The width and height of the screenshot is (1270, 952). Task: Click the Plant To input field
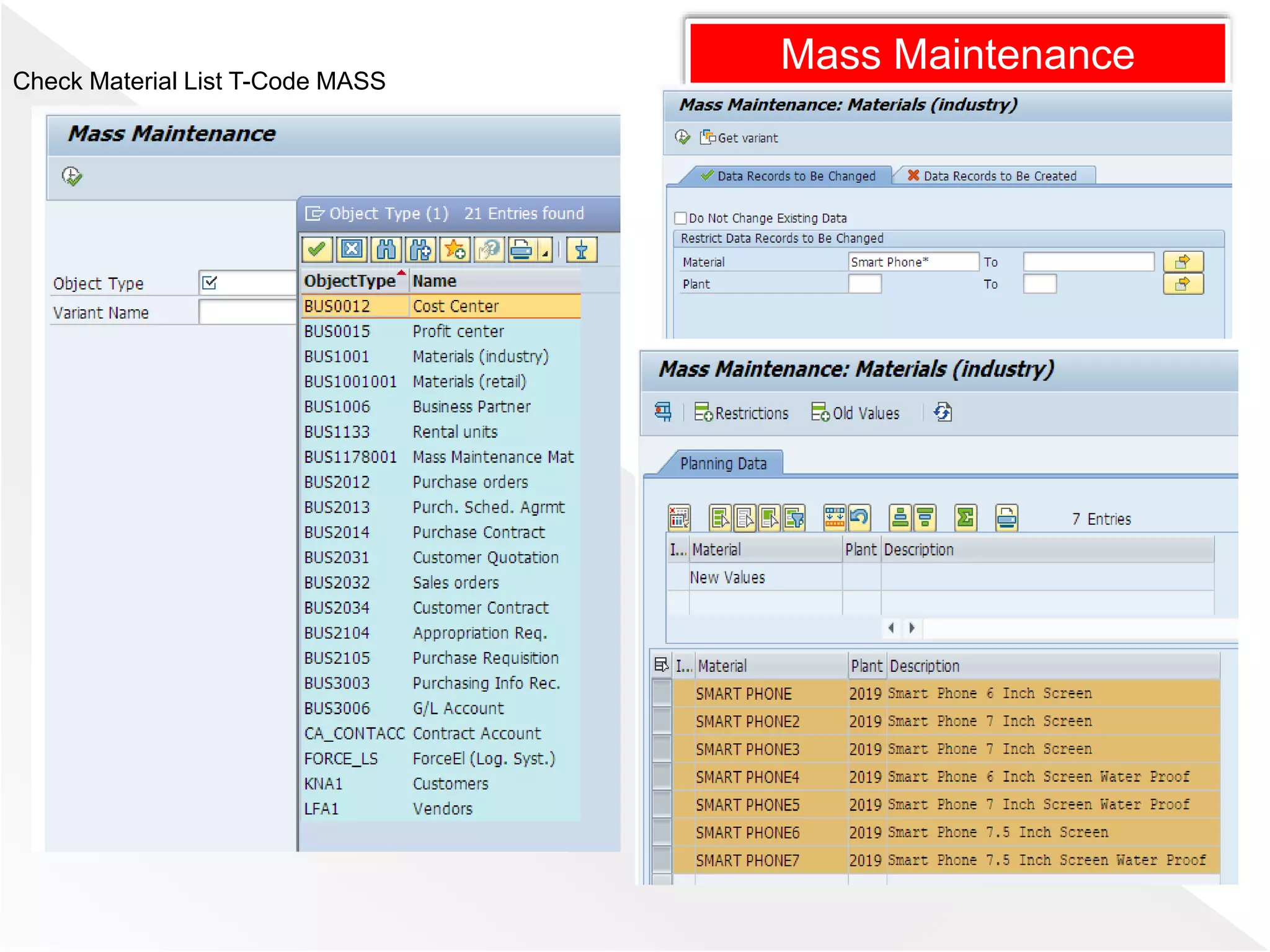1040,284
